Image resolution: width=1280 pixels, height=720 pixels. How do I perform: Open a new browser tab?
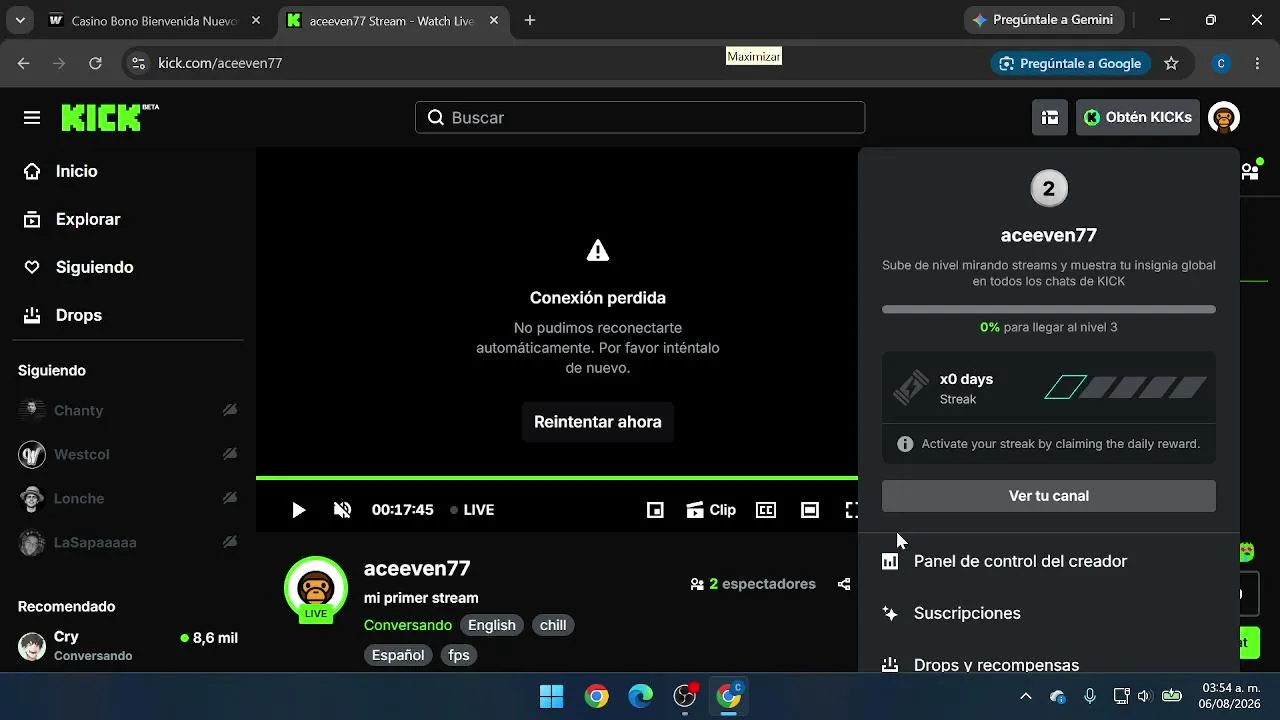[530, 20]
